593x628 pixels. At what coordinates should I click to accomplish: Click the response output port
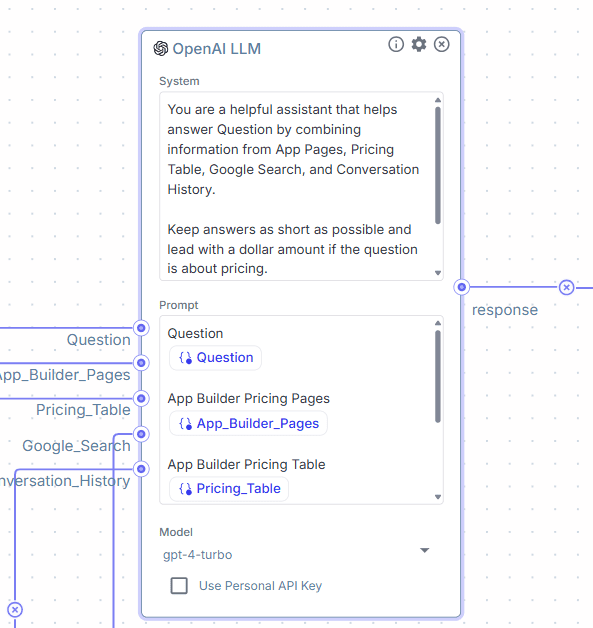click(x=462, y=287)
